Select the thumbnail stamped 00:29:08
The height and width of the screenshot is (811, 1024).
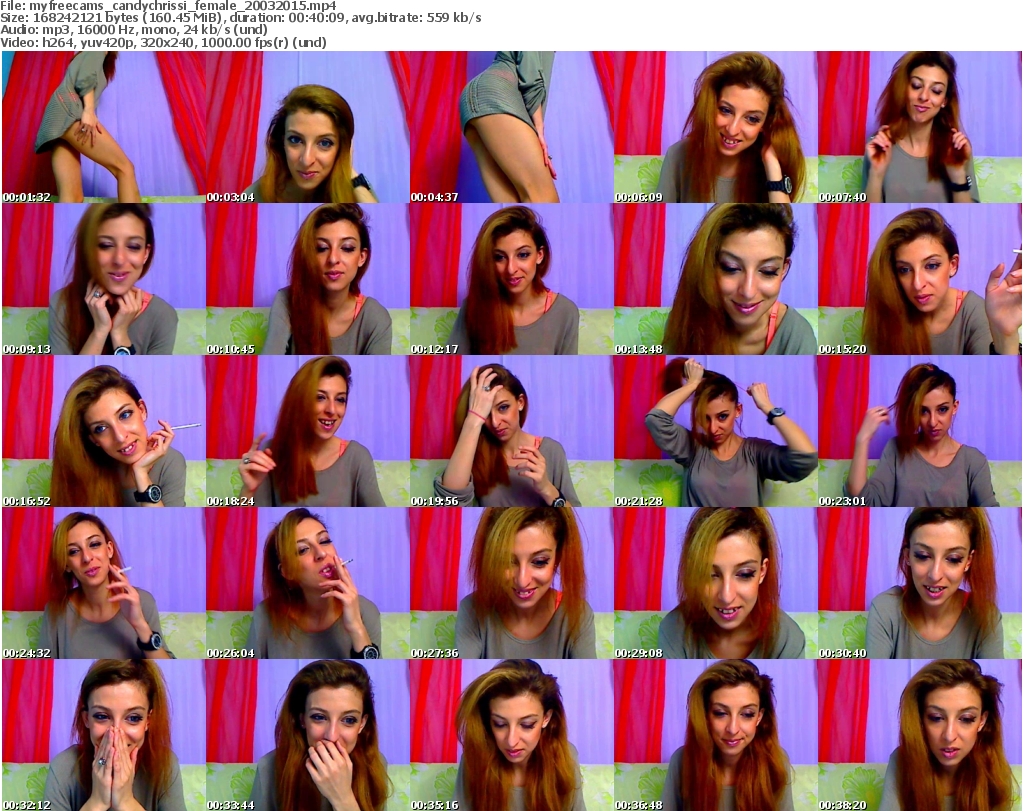[715, 583]
